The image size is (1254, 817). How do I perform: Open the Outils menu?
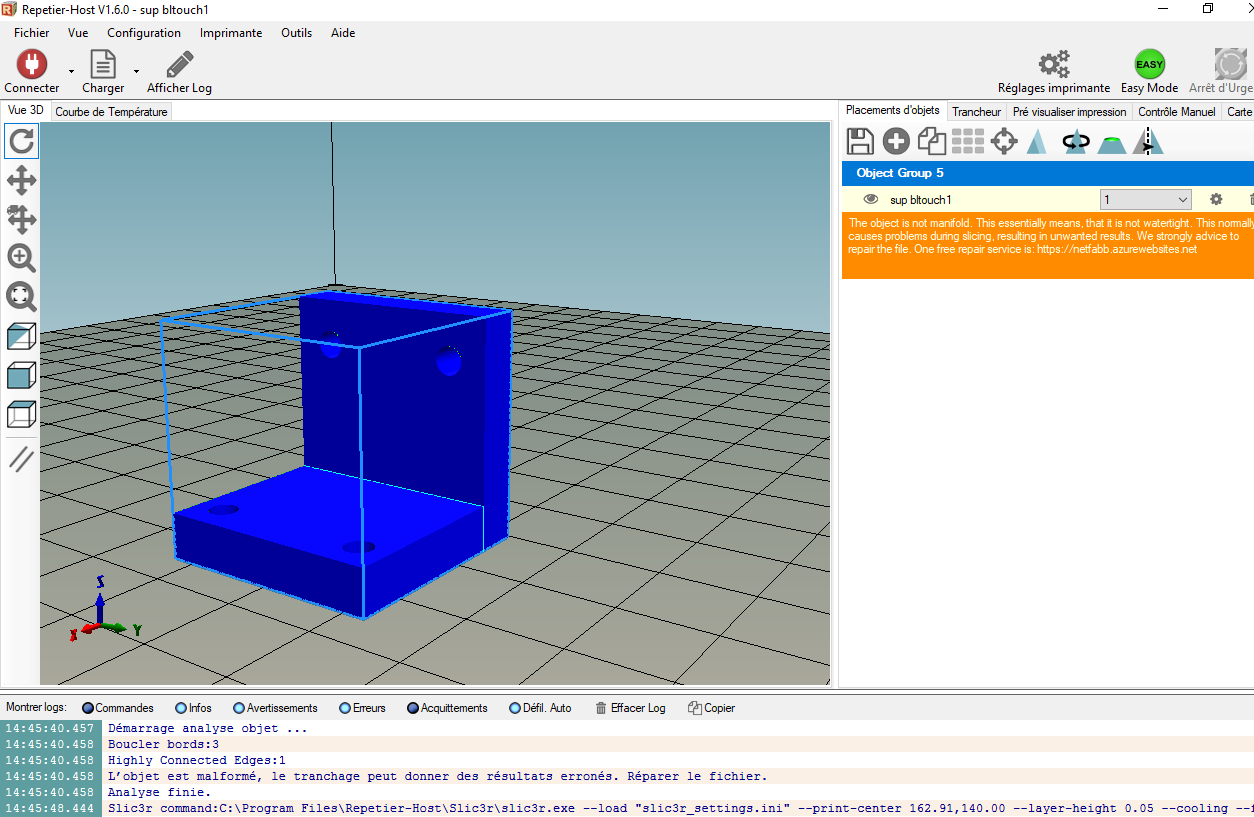click(297, 33)
